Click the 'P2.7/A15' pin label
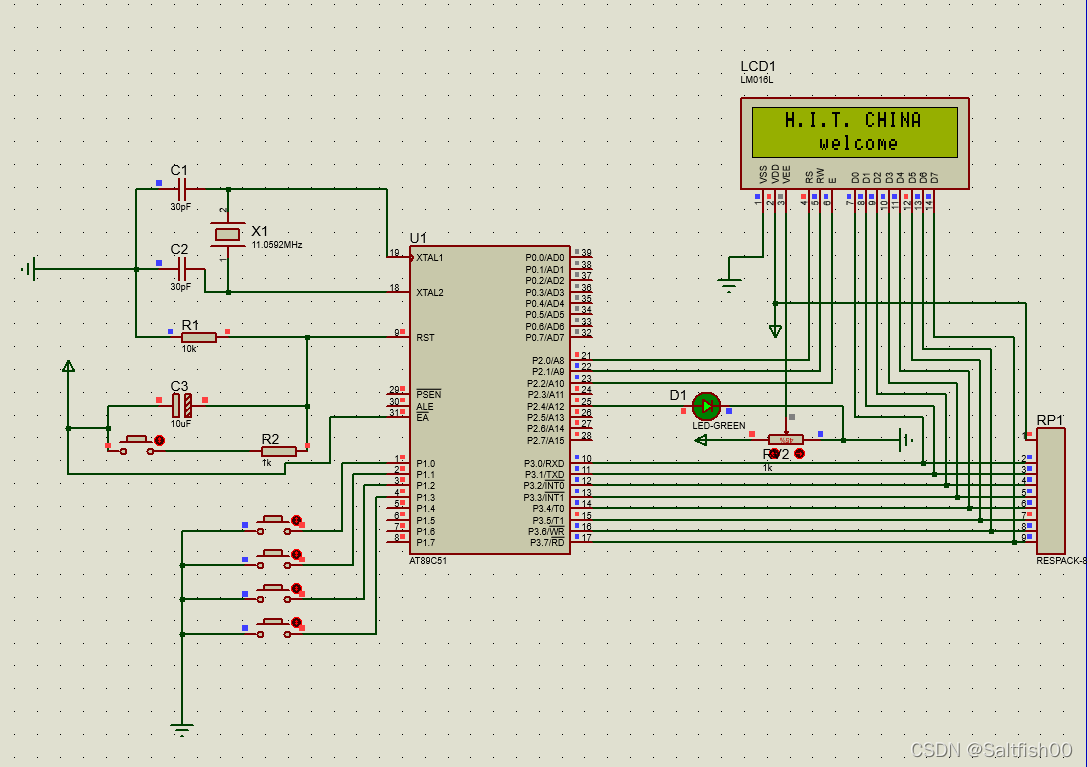1088x767 pixels. pyautogui.click(x=546, y=440)
